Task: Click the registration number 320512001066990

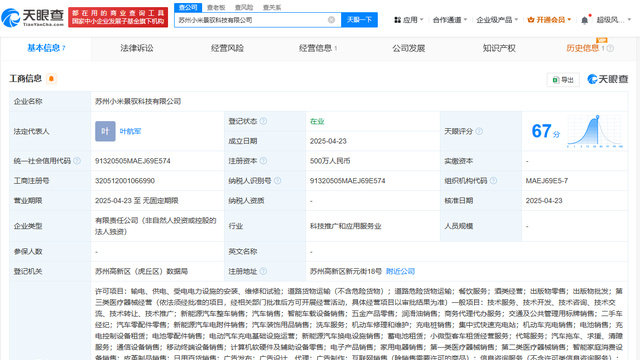Action: (x=124, y=181)
